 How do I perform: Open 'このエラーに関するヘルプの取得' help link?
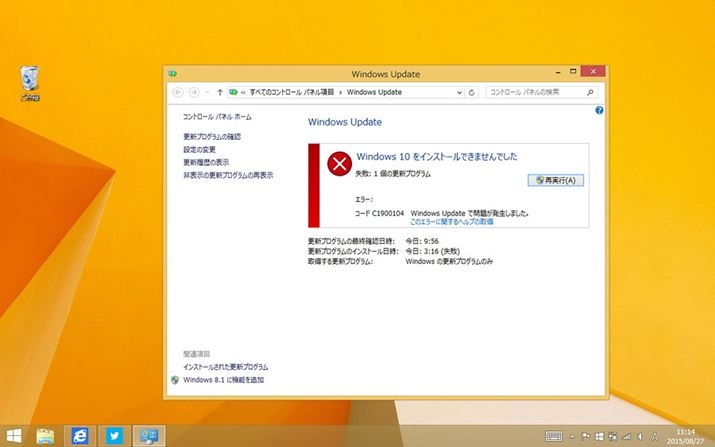click(451, 221)
